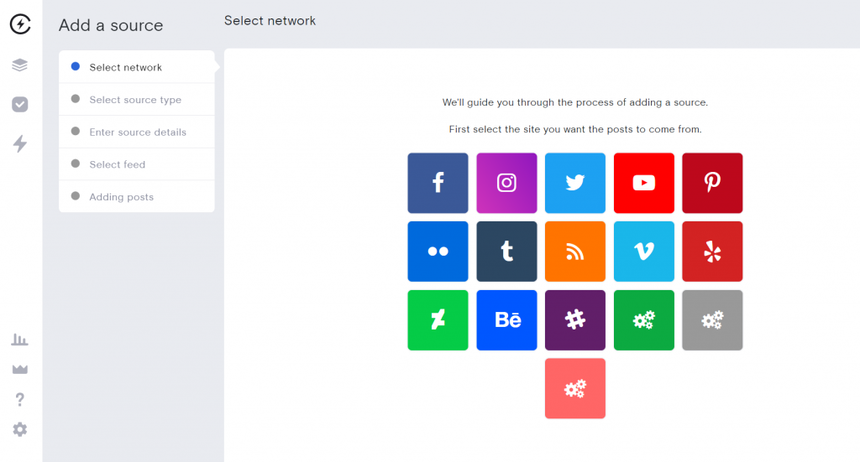Open the help question mark icon

coord(20,400)
